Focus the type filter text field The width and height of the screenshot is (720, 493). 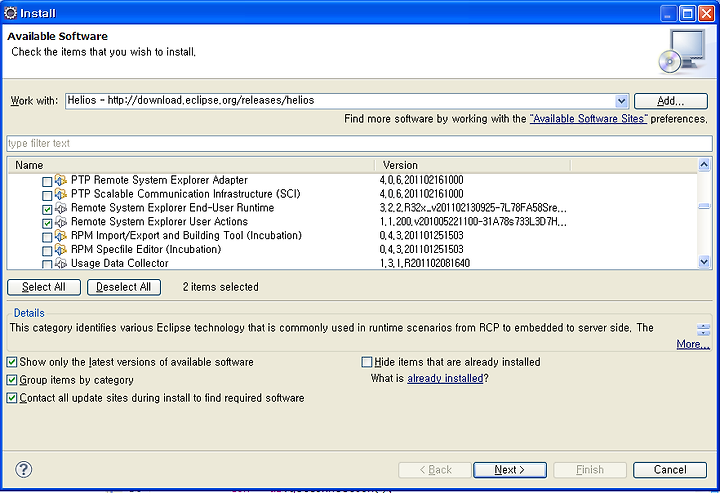coord(360,143)
